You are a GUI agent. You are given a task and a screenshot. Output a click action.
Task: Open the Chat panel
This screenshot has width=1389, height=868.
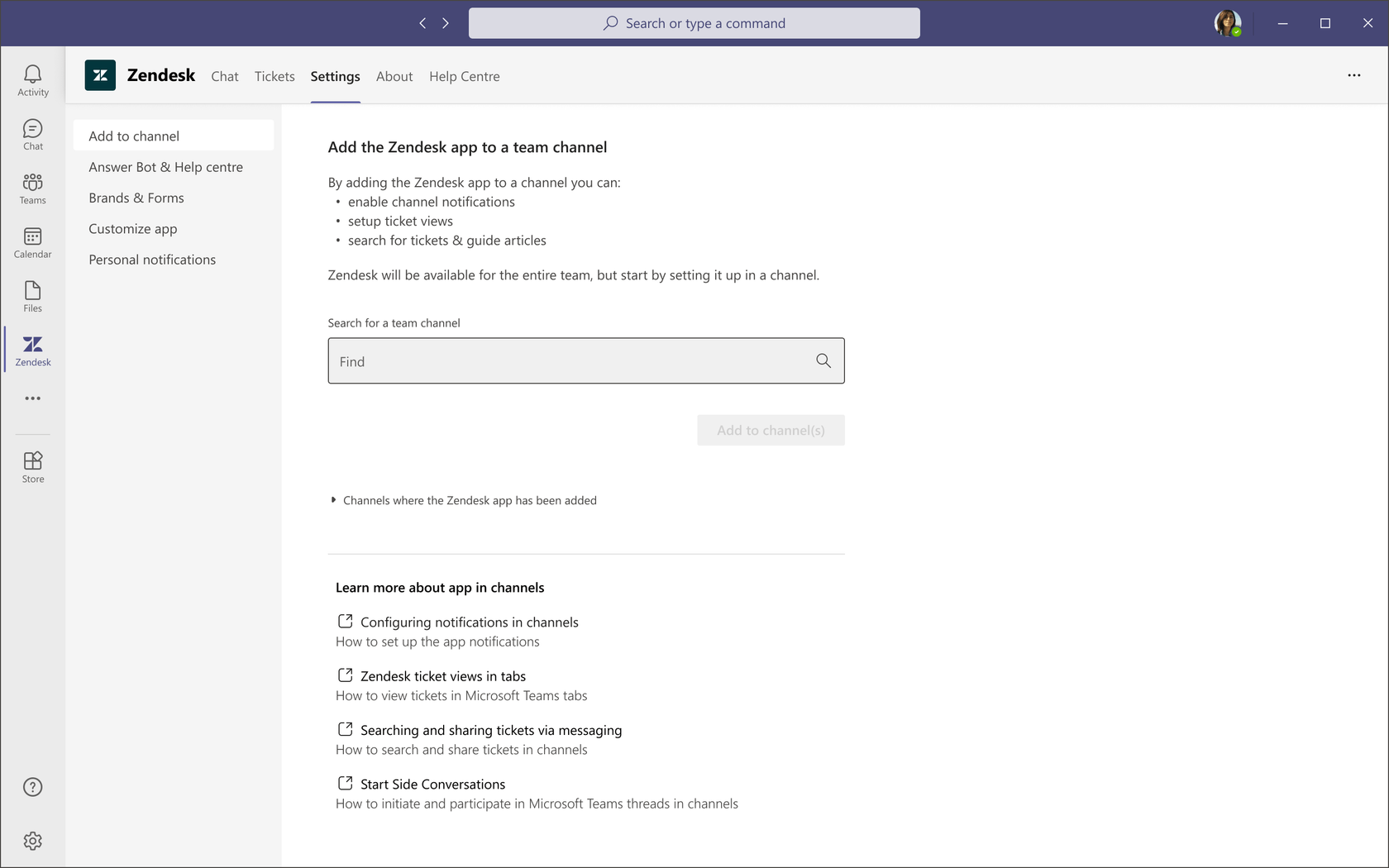(x=32, y=133)
